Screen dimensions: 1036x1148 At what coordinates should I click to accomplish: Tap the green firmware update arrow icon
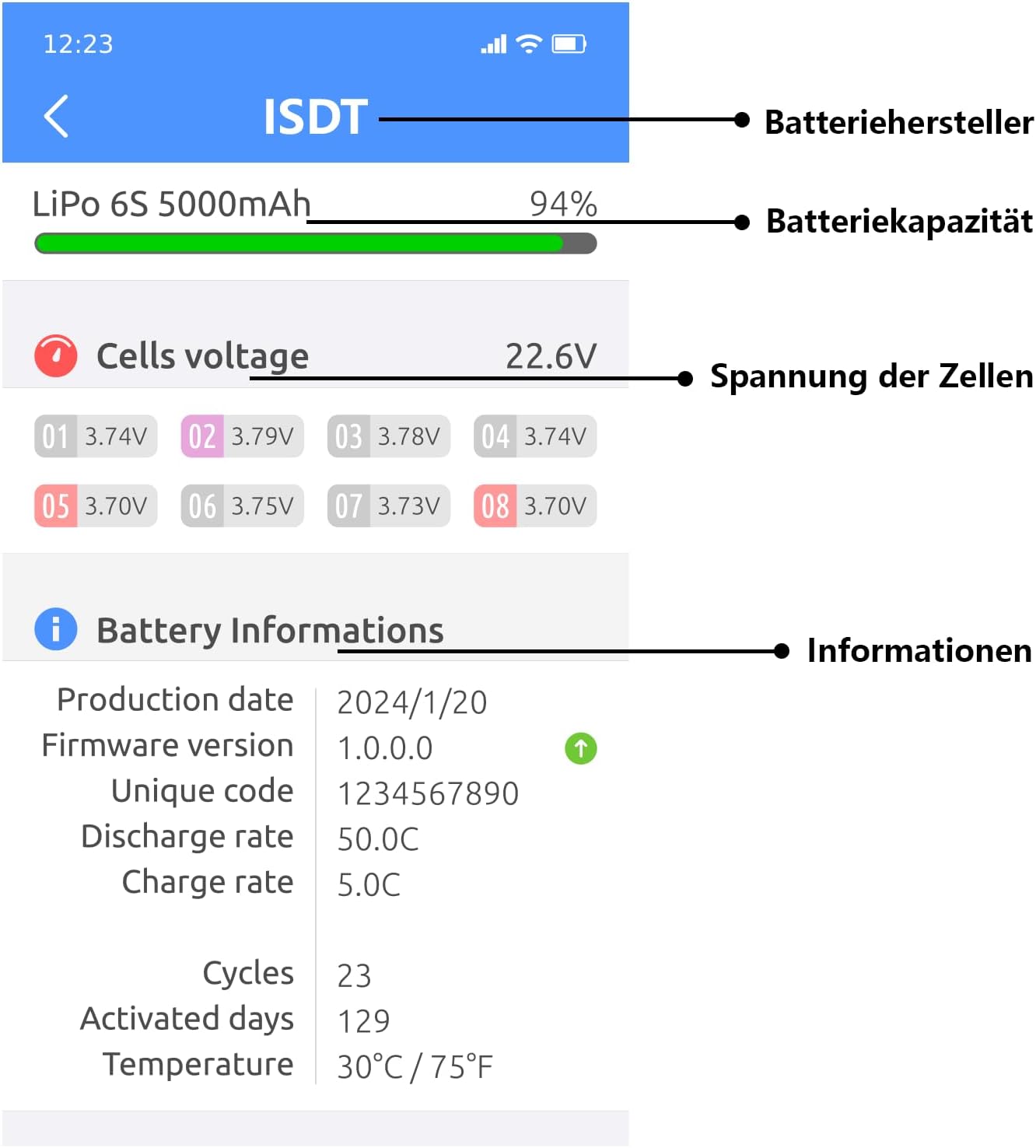580,748
